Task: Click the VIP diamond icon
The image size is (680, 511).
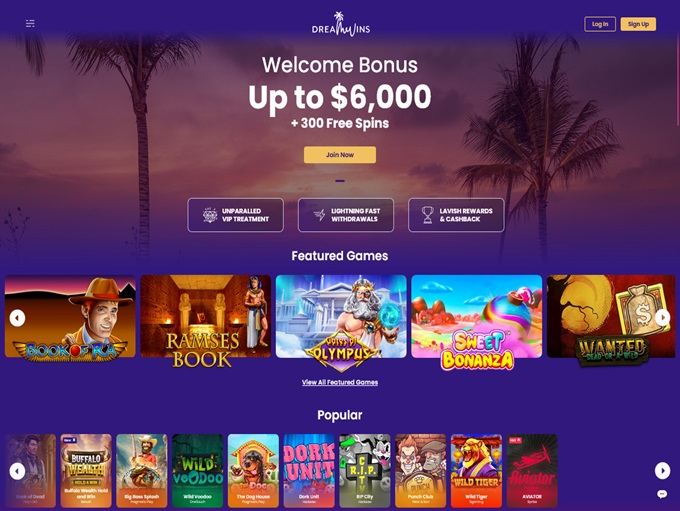Action: tap(210, 215)
